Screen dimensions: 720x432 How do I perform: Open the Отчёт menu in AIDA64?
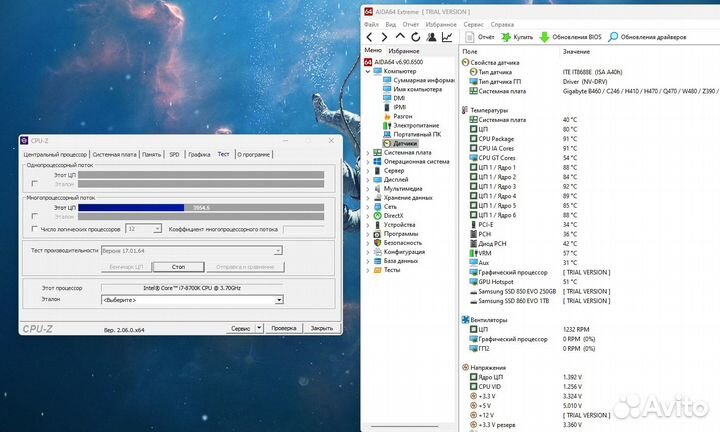click(x=411, y=24)
